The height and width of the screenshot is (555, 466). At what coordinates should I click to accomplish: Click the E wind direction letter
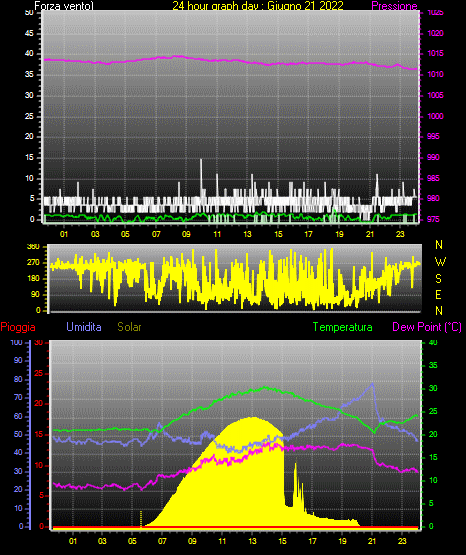pos(438,295)
